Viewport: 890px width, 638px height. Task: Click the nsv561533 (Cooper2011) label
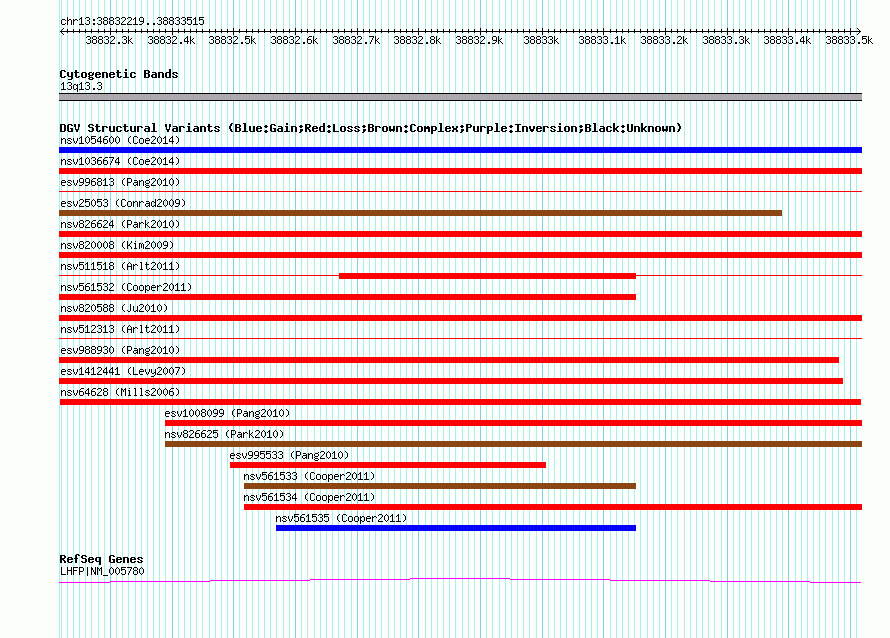pyautogui.click(x=309, y=476)
